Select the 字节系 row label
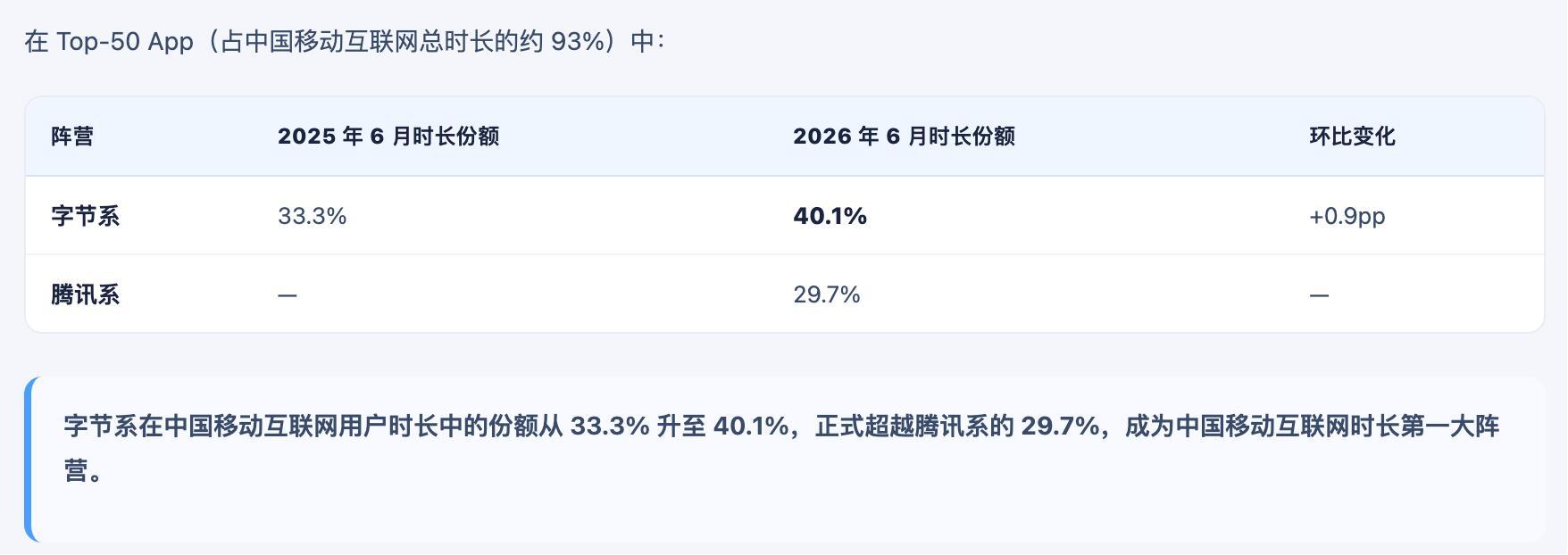The height and width of the screenshot is (555, 1568). [85, 216]
